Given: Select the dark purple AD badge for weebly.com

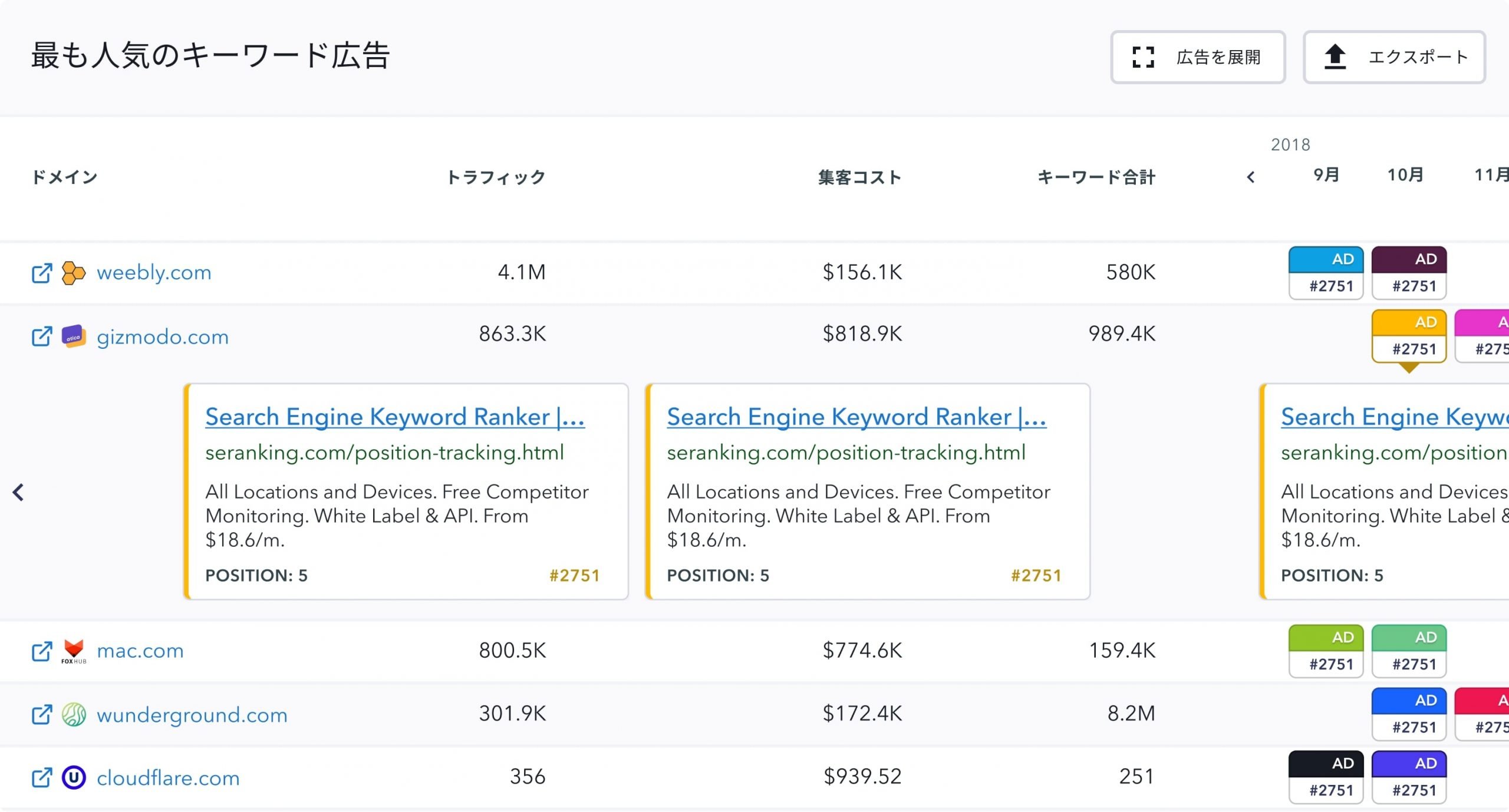Looking at the screenshot, I should (x=1409, y=273).
